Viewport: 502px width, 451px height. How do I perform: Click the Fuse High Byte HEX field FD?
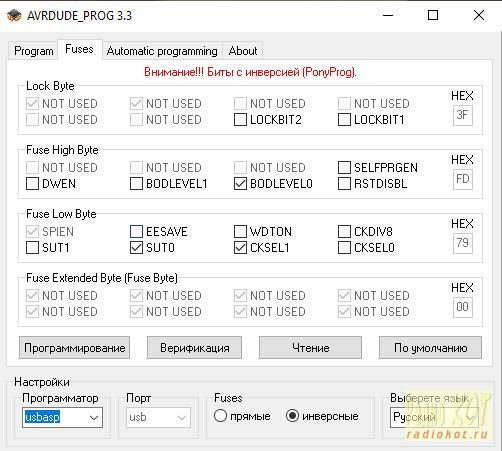[x=463, y=179]
